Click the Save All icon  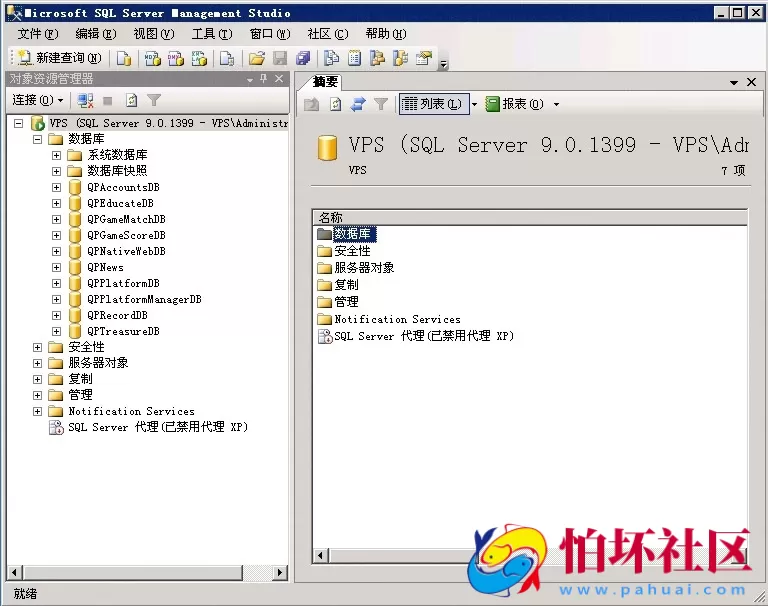pos(303,59)
